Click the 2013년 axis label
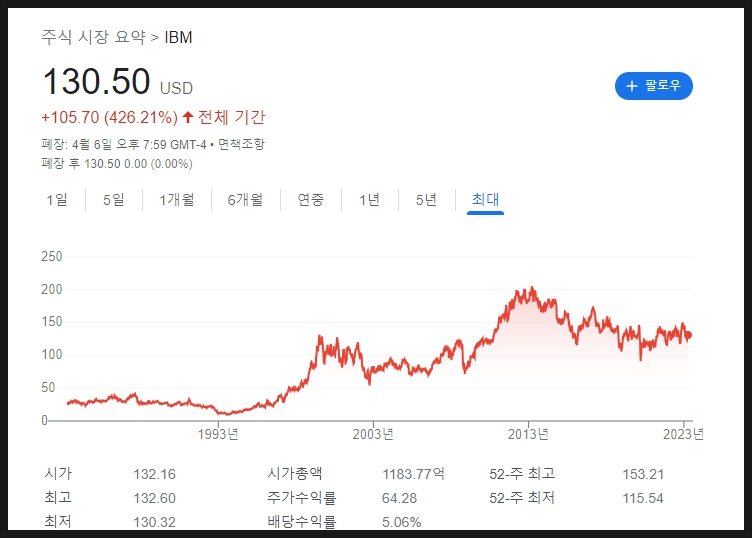The image size is (752, 538). point(528,434)
